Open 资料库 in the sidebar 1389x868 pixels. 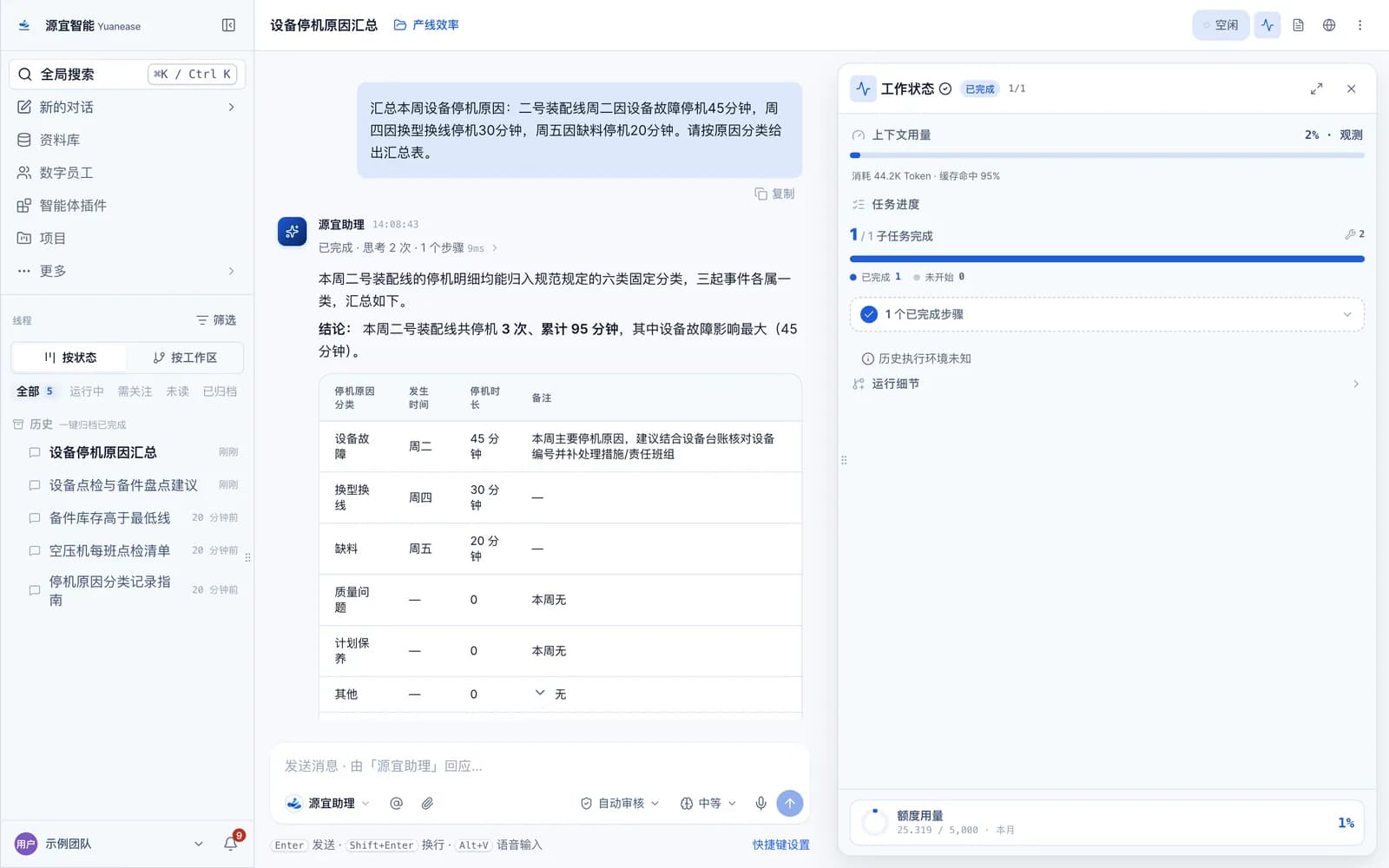tap(127, 140)
